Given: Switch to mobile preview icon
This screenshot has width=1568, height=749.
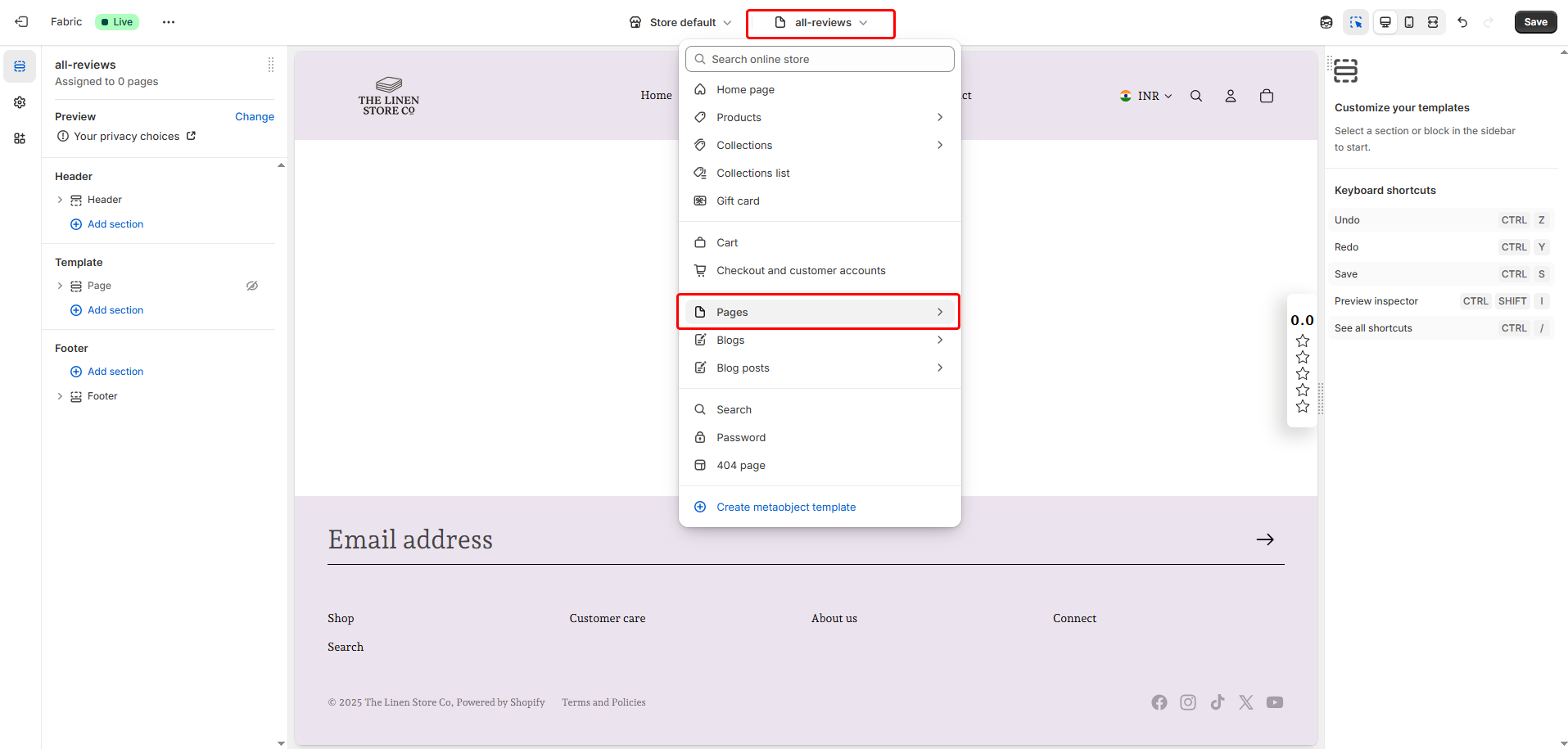Looking at the screenshot, I should click(1409, 22).
